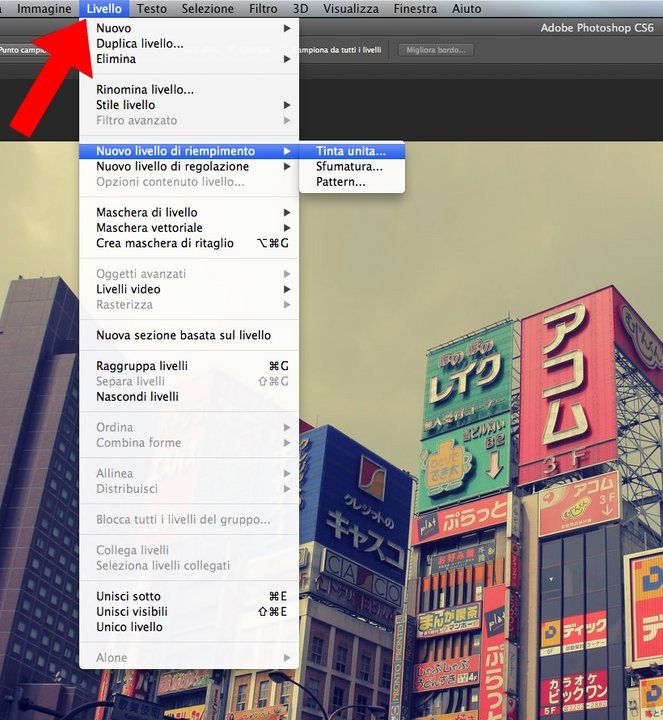Viewport: 663px width, 720px height.
Task: Select Nuovo livello di riempimento entry
Action: 189,151
